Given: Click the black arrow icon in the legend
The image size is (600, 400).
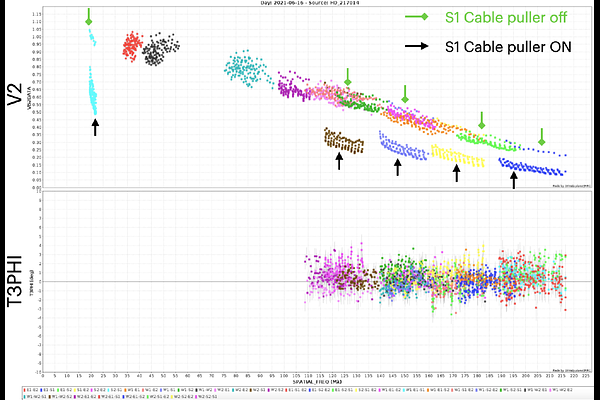Looking at the screenshot, I should click(420, 47).
